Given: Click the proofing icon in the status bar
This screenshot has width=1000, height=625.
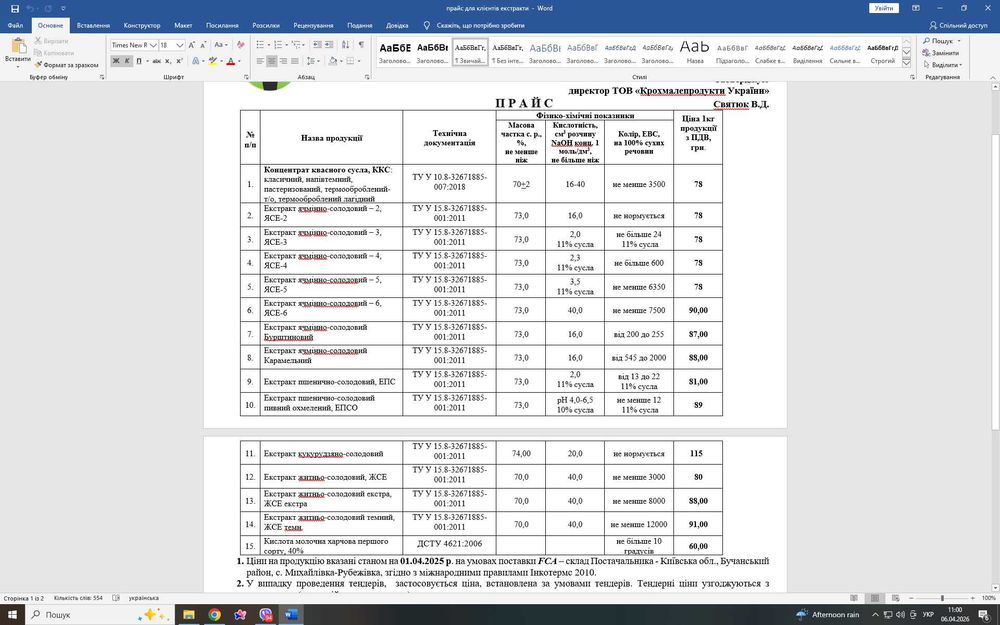Looking at the screenshot, I should tap(116, 598).
